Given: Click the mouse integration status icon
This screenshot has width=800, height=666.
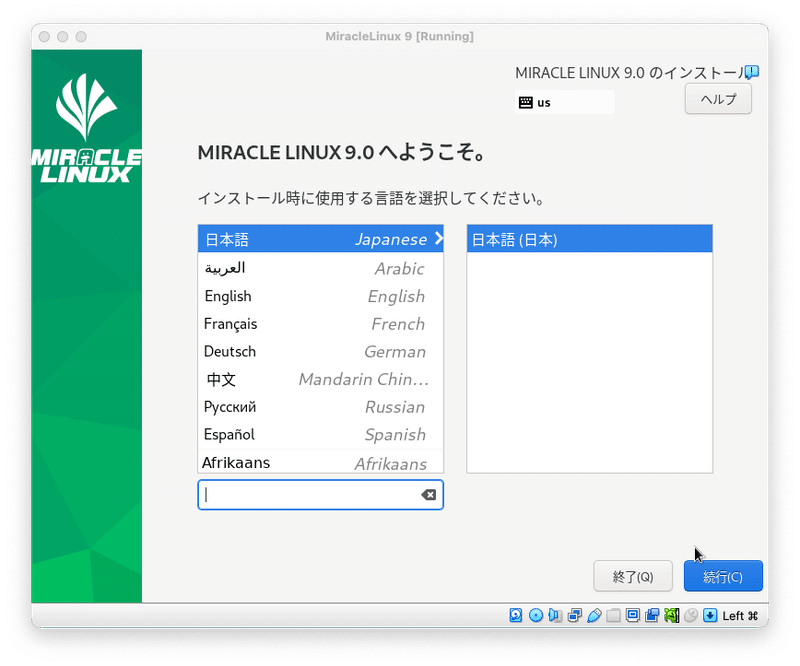Looking at the screenshot, I should [691, 615].
